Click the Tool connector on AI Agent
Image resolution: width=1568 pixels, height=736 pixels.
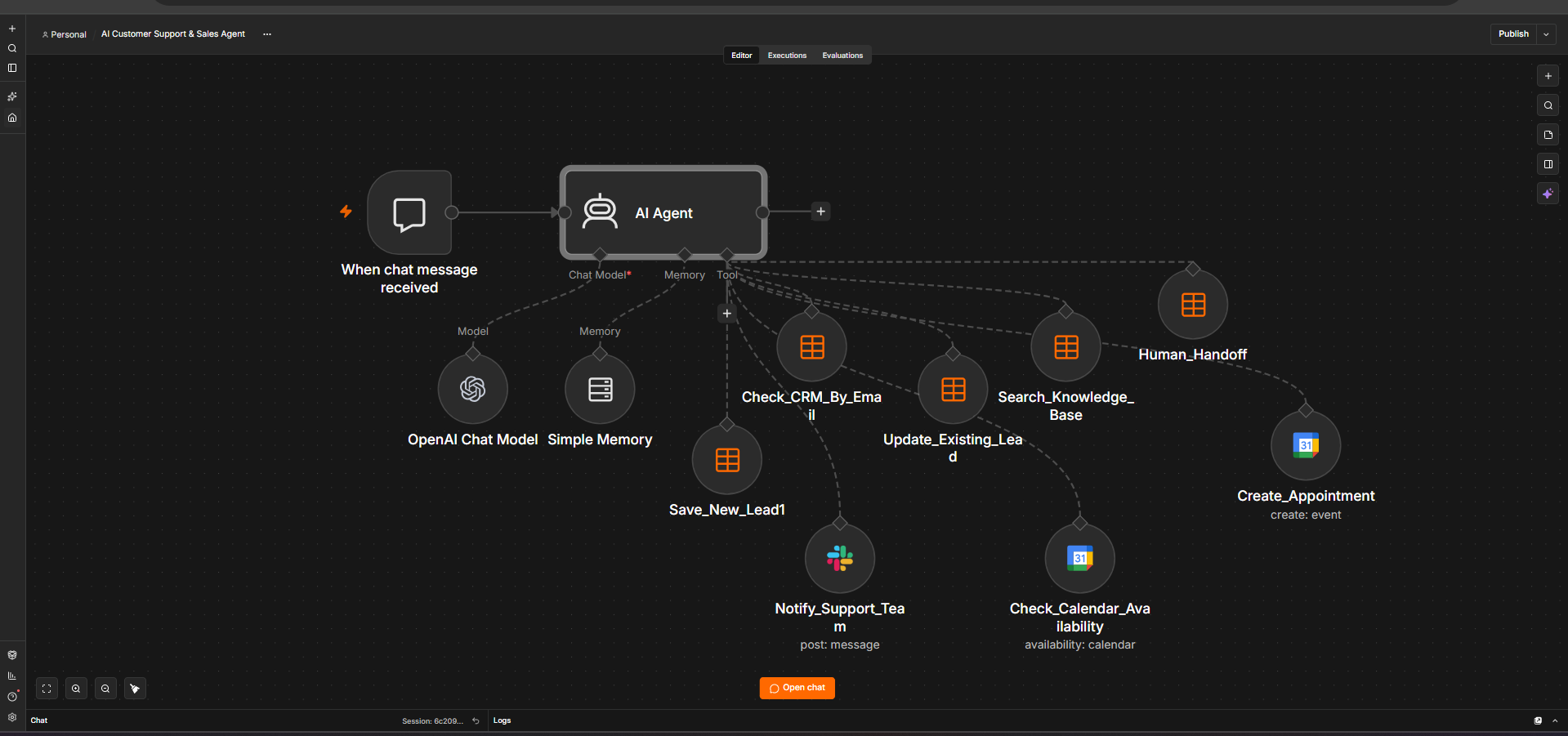click(727, 254)
